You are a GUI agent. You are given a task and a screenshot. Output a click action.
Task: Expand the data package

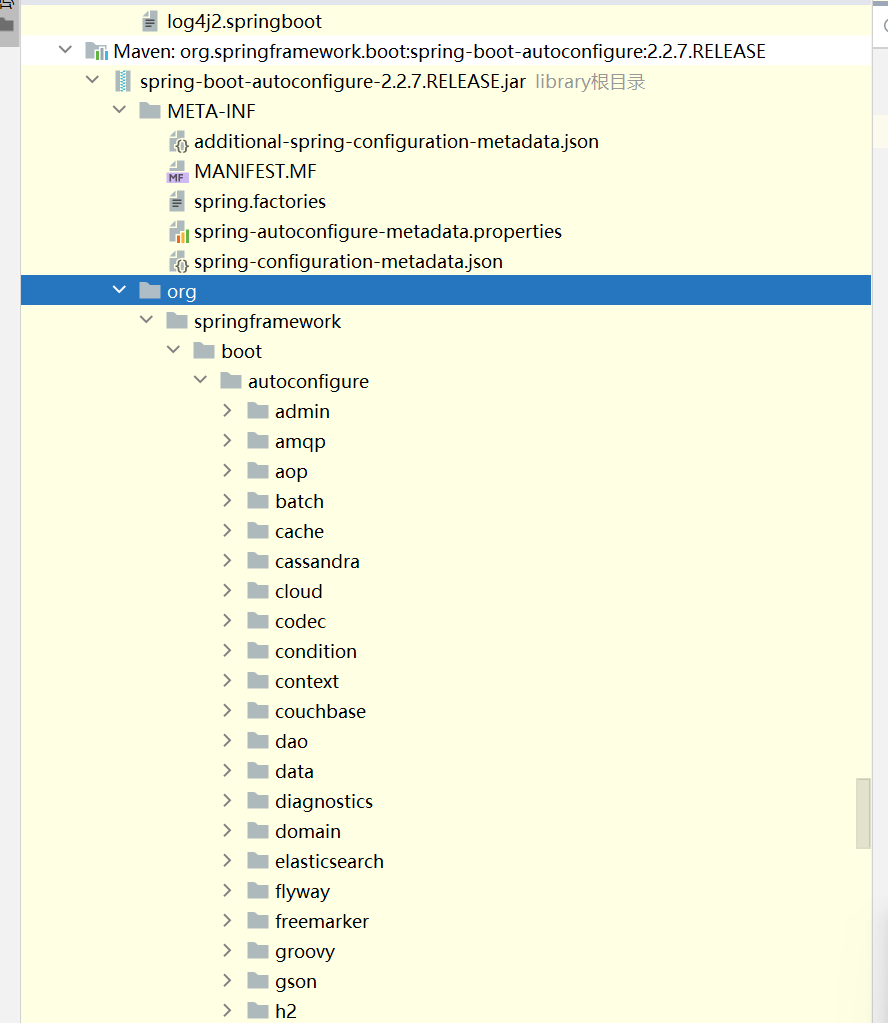[227, 771]
